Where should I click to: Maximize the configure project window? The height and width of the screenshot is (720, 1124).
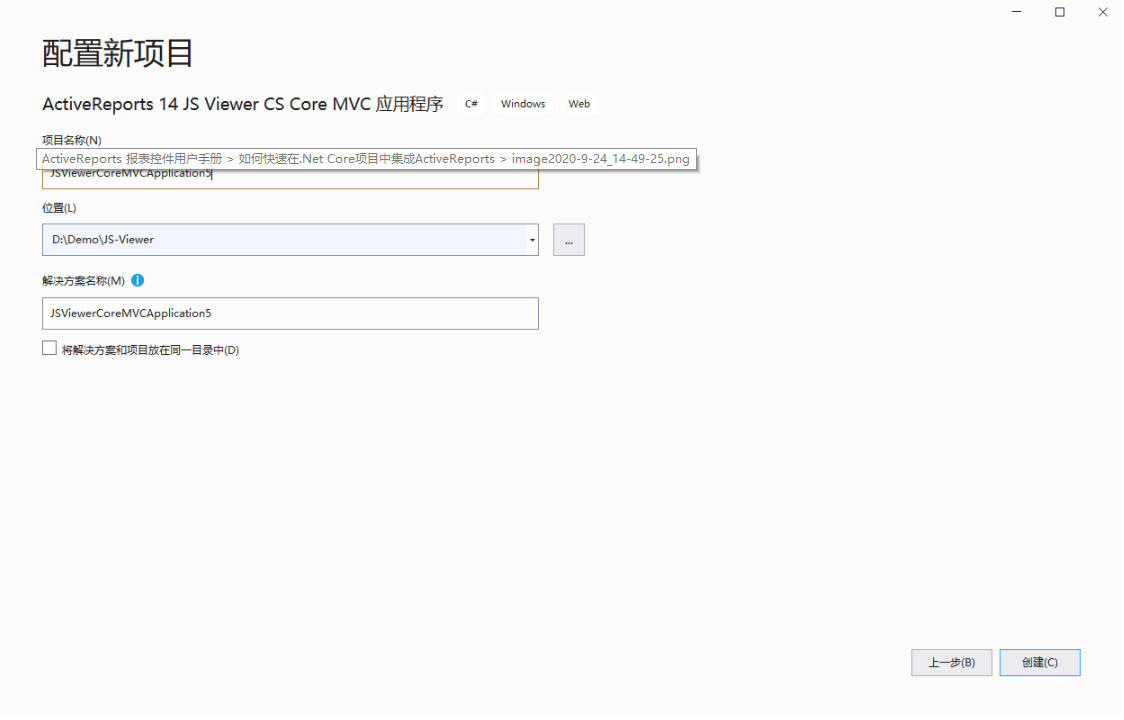point(1059,12)
